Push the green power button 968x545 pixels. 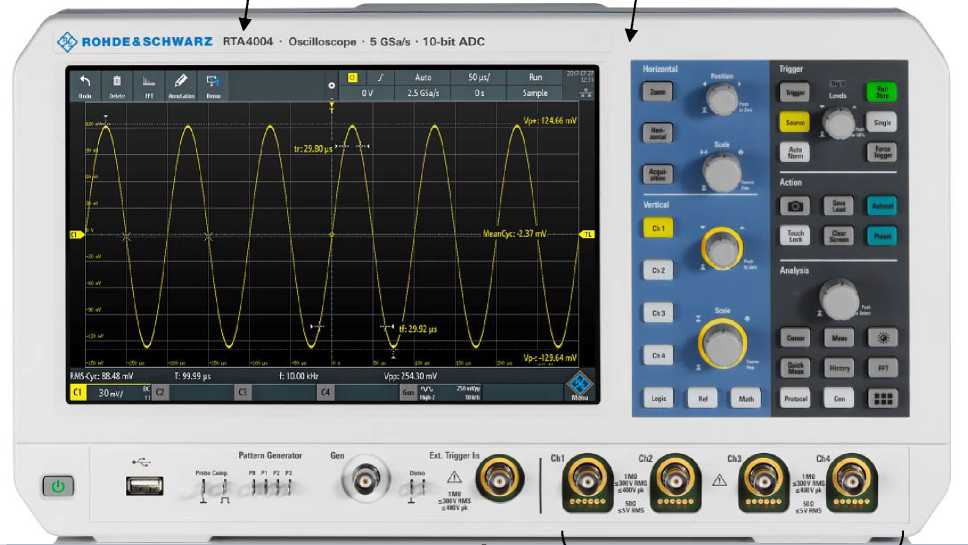(x=58, y=486)
